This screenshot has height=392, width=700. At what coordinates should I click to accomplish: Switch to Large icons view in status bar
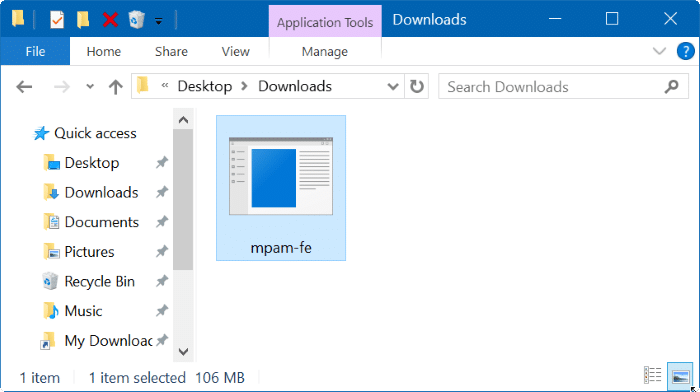pyautogui.click(x=680, y=375)
